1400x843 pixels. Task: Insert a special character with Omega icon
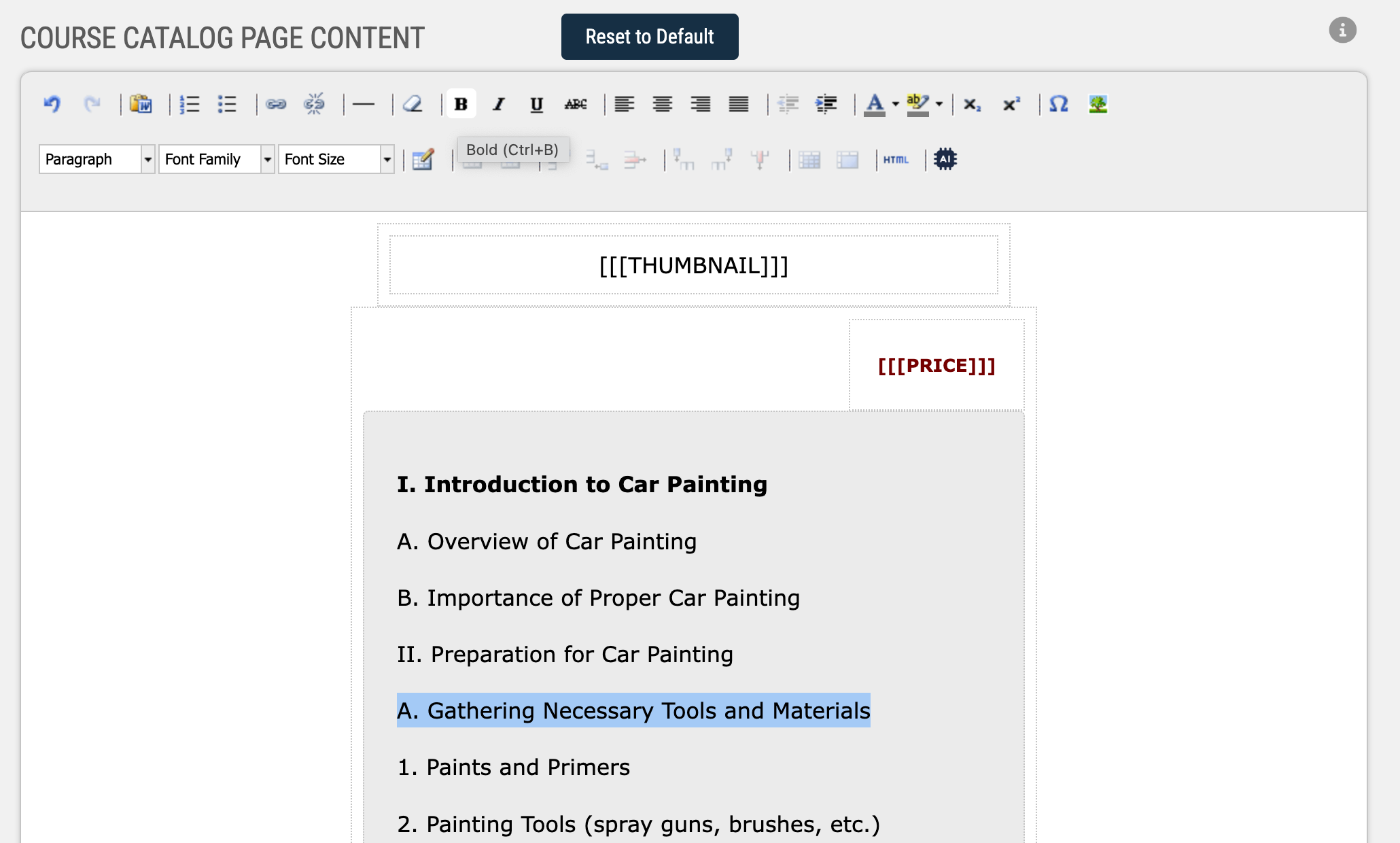coord(1059,104)
